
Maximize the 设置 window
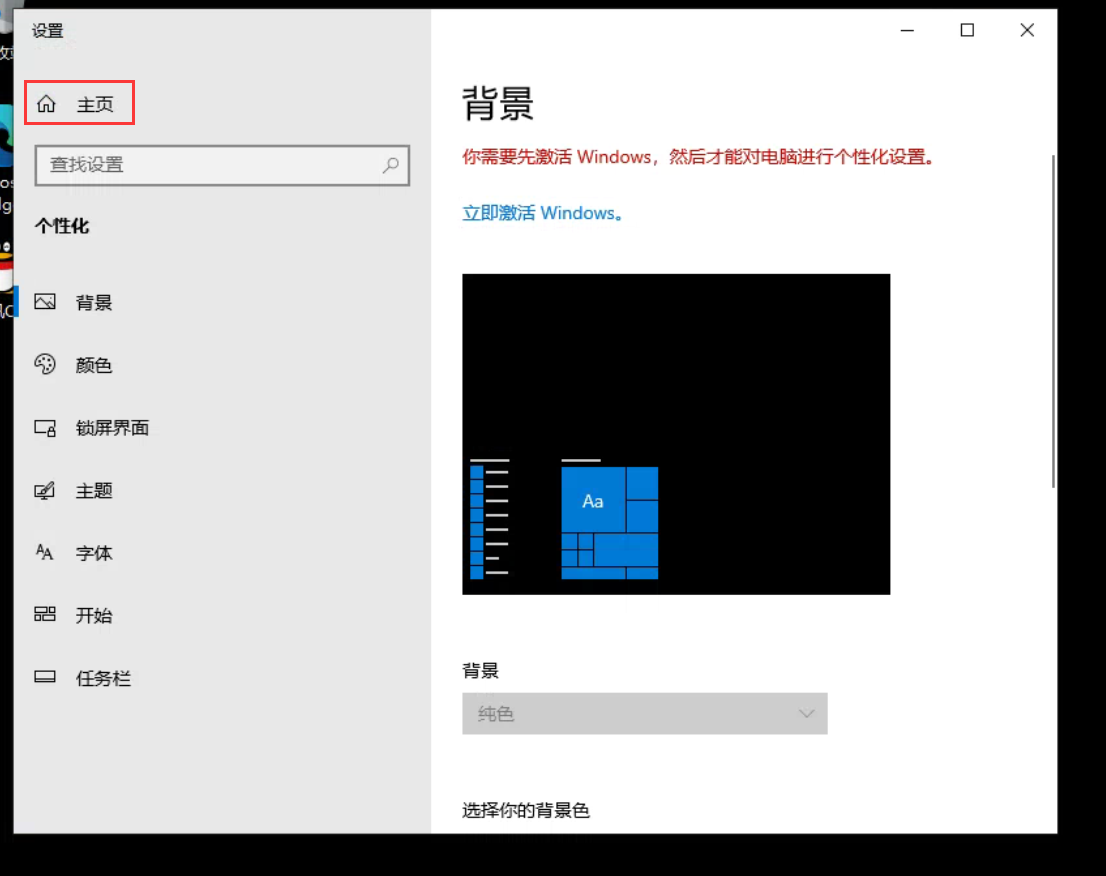(967, 30)
